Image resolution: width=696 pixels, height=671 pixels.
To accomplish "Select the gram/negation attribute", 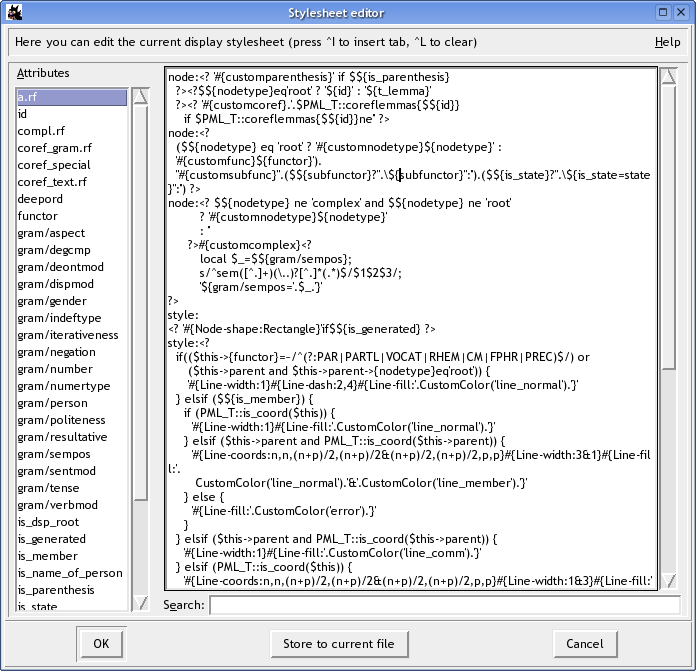I will click(x=72, y=352).
